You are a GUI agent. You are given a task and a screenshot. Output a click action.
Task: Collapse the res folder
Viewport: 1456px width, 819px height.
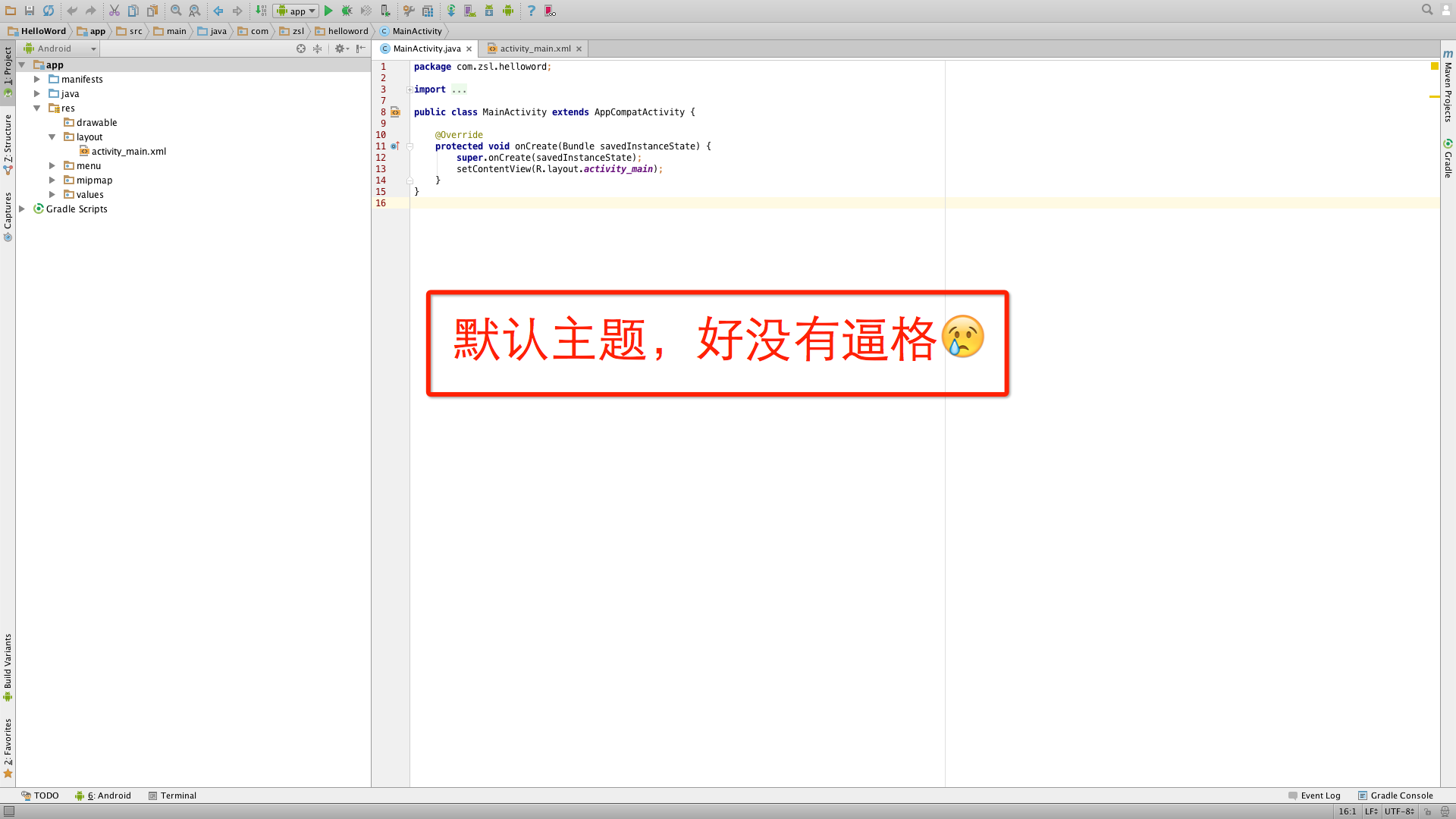coord(36,108)
